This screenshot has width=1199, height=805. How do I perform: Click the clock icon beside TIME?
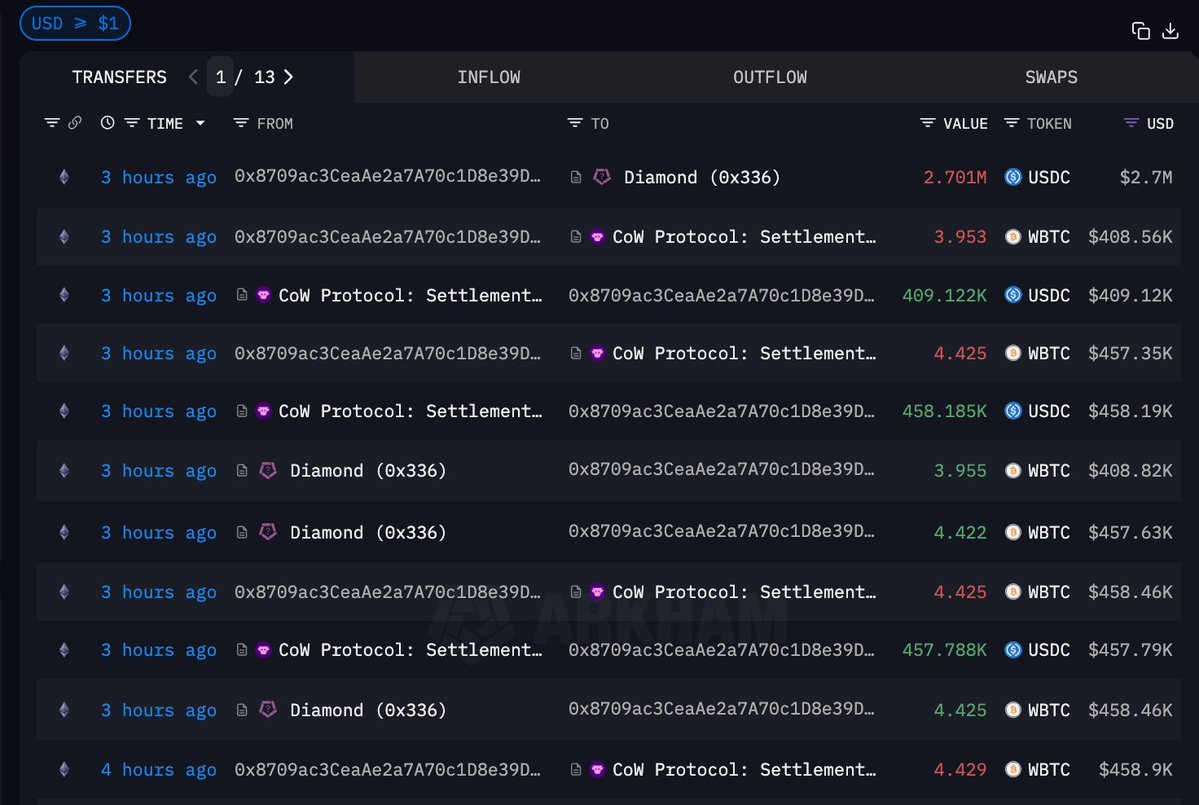pos(108,123)
